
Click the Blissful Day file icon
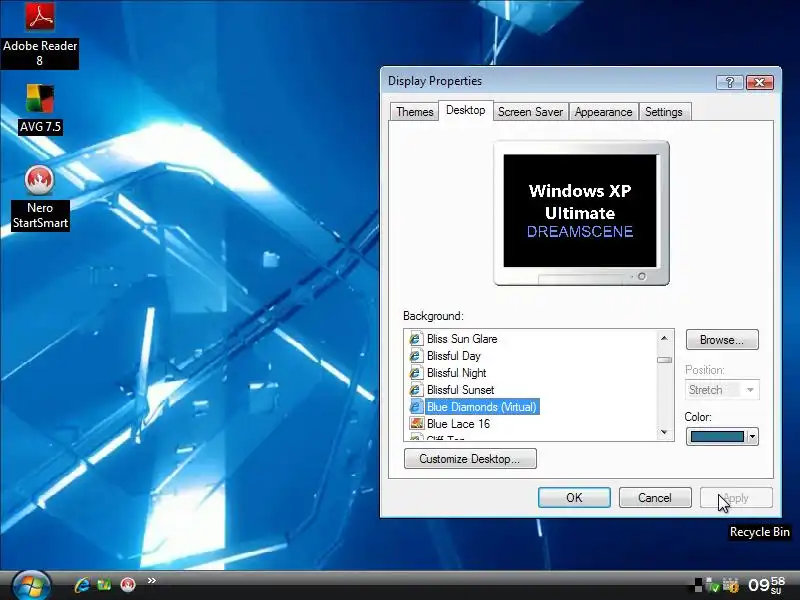click(416, 356)
